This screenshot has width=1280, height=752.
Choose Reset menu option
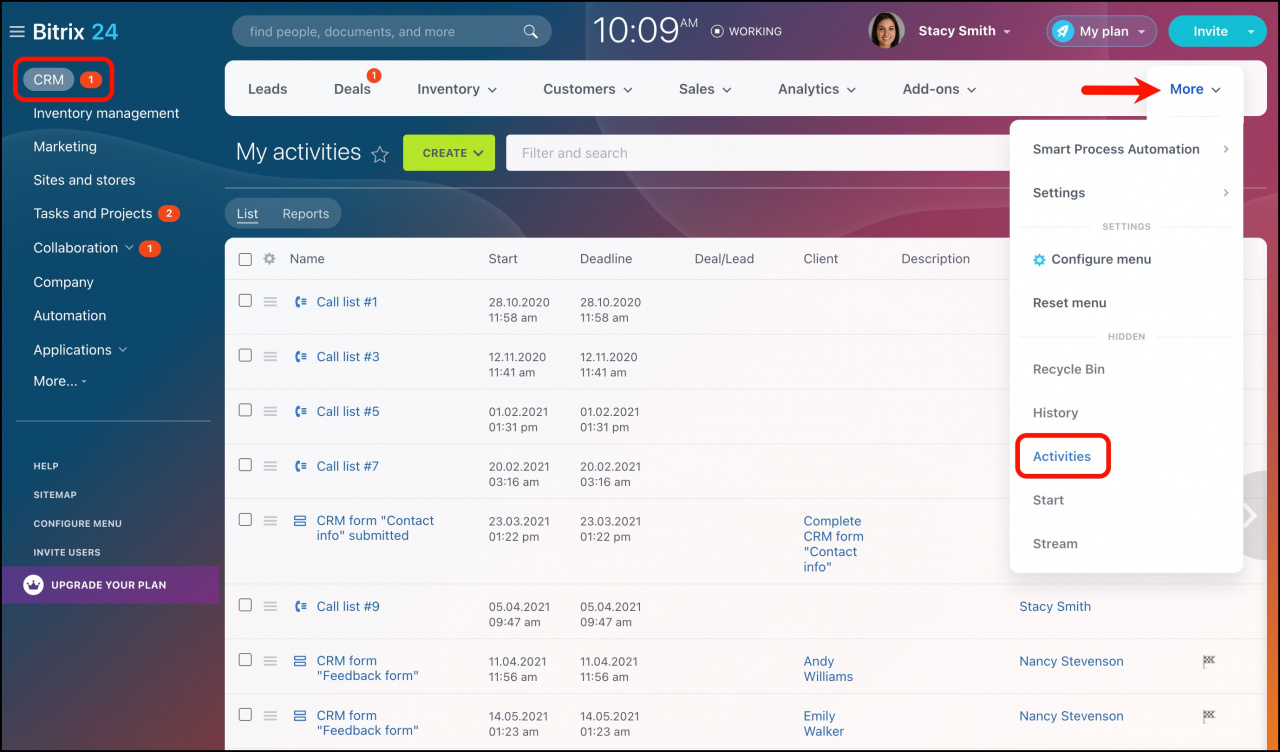pos(1069,303)
